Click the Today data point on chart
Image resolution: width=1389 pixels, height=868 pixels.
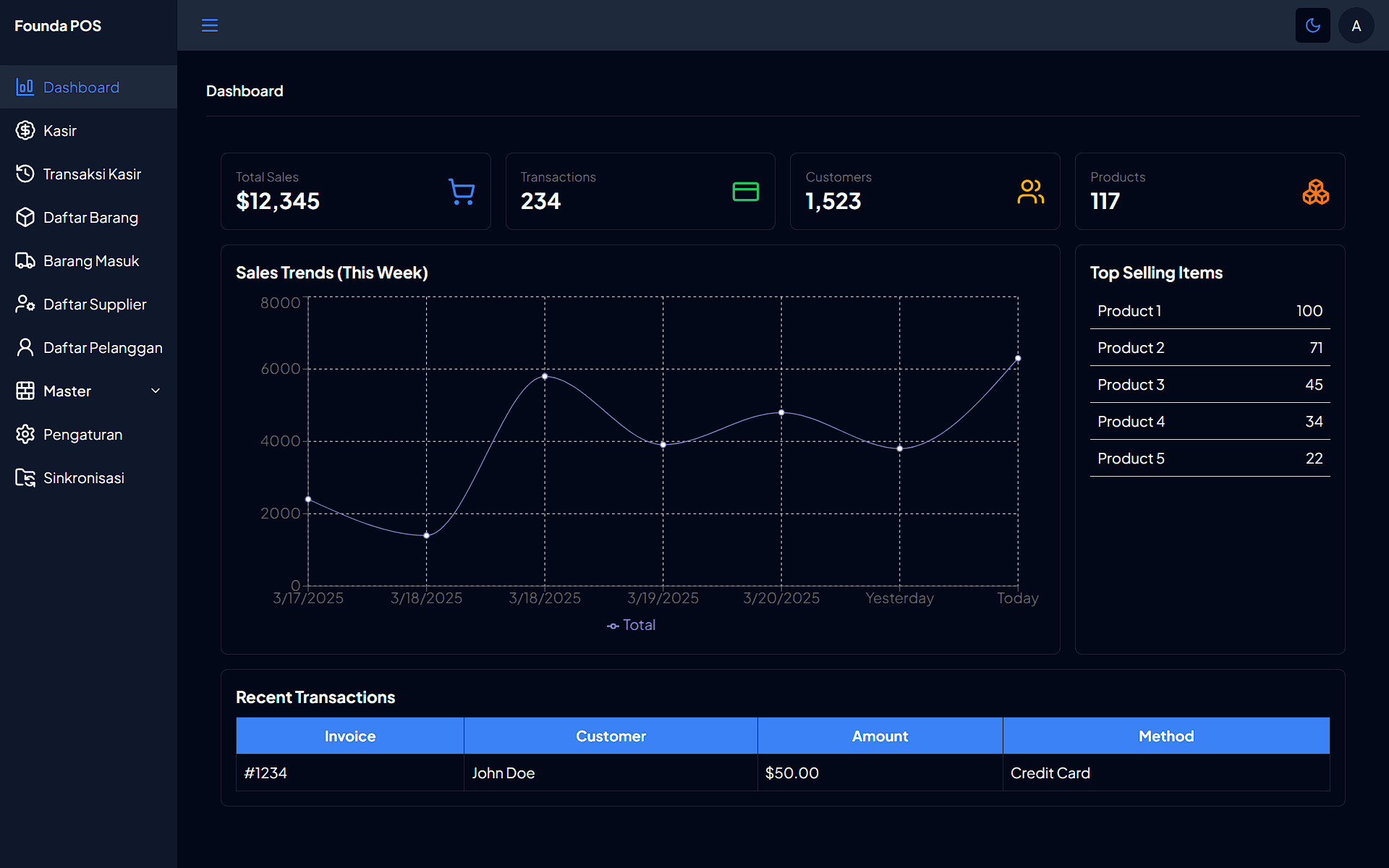pyautogui.click(x=1018, y=358)
